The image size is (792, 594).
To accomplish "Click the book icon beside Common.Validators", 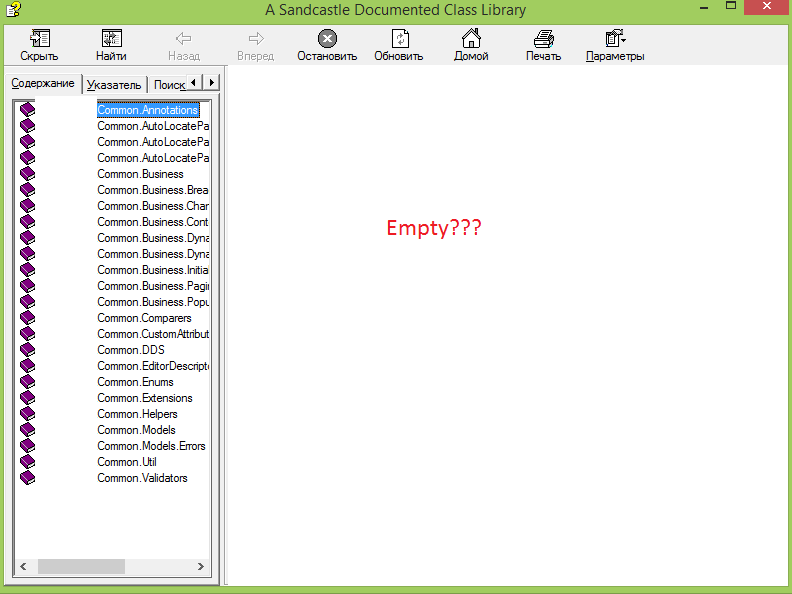I will click(x=27, y=478).
